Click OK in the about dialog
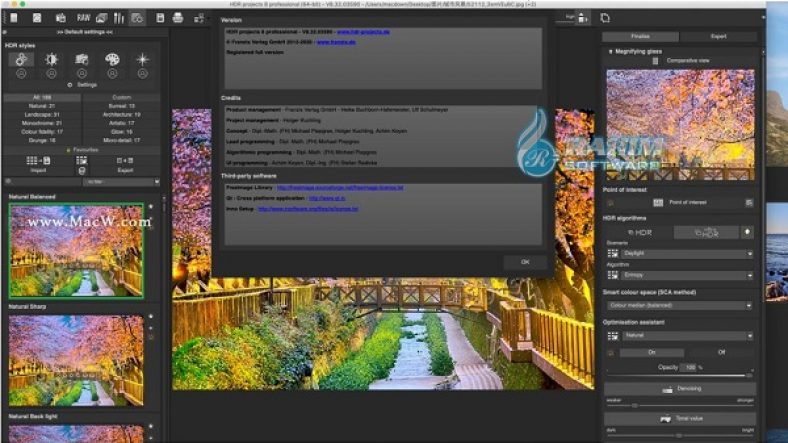The width and height of the screenshot is (788, 443). pos(525,262)
